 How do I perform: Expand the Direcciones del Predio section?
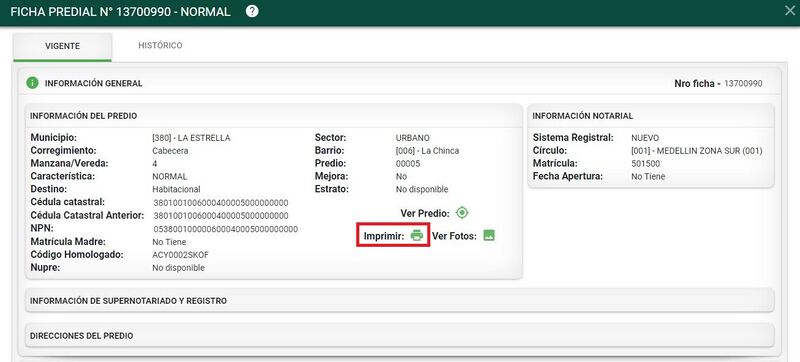click(399, 336)
